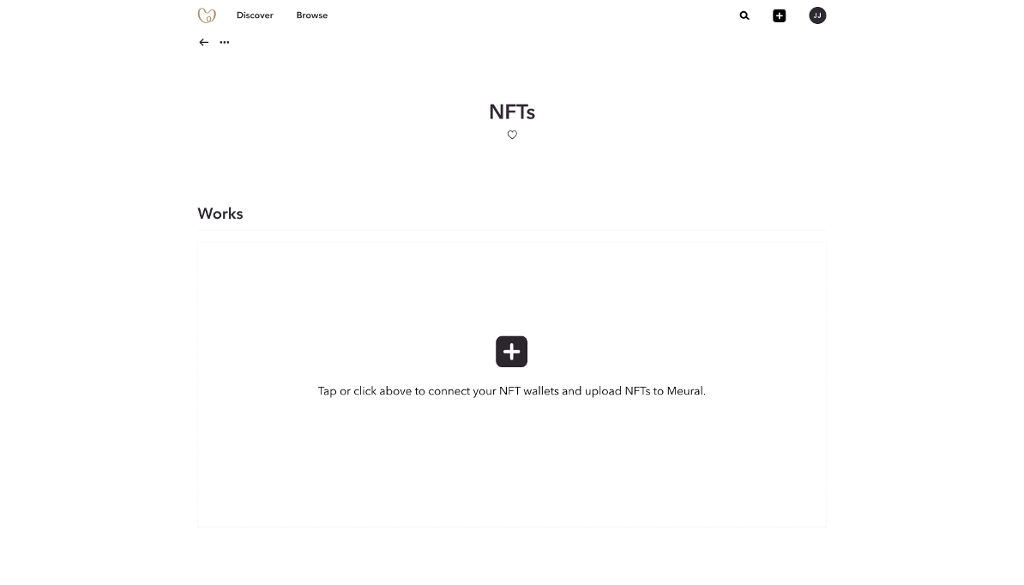Click the Meural logo icon
The height and width of the screenshot is (585, 1024).
click(207, 15)
